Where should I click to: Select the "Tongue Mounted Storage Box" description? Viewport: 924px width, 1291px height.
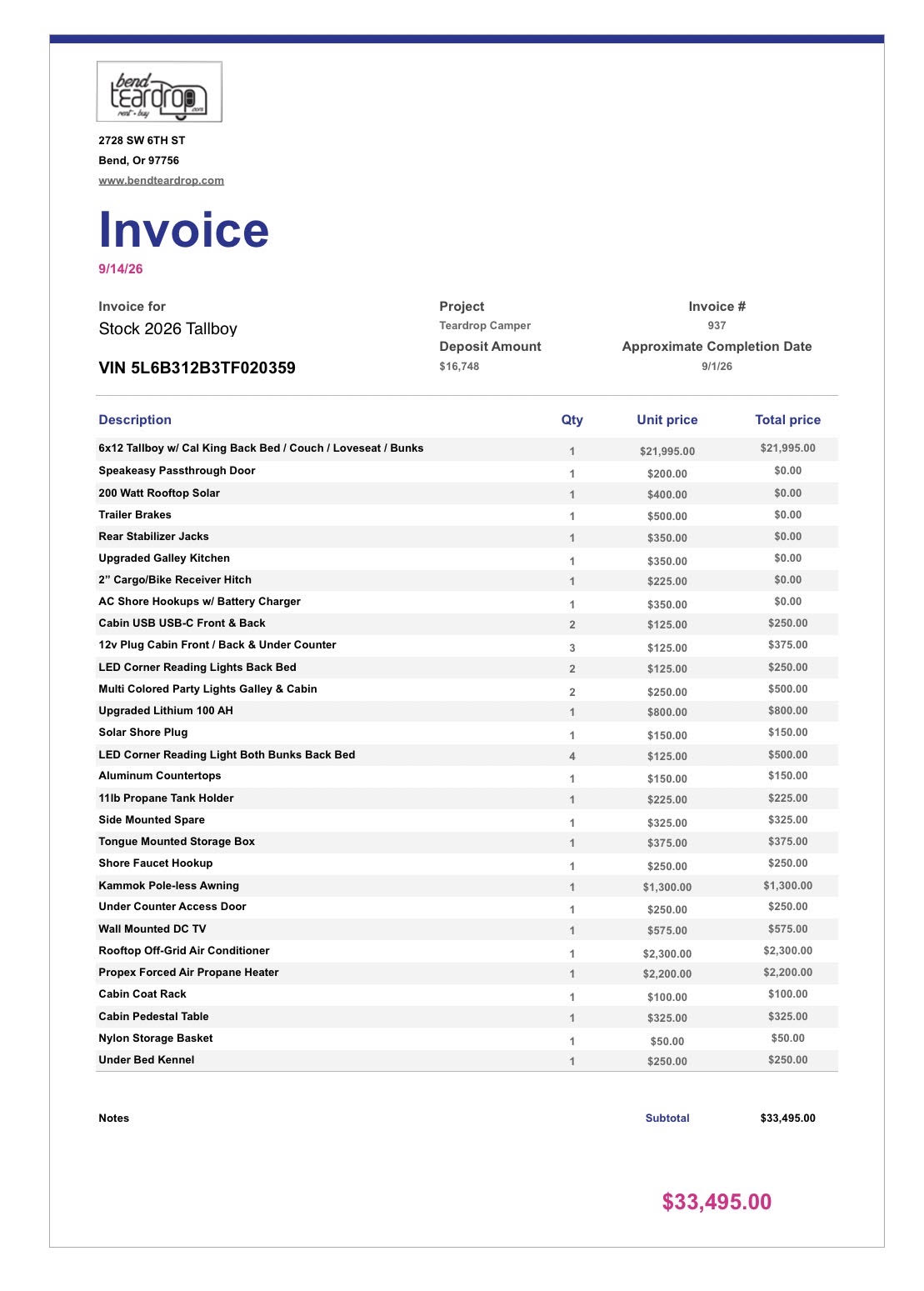[177, 841]
